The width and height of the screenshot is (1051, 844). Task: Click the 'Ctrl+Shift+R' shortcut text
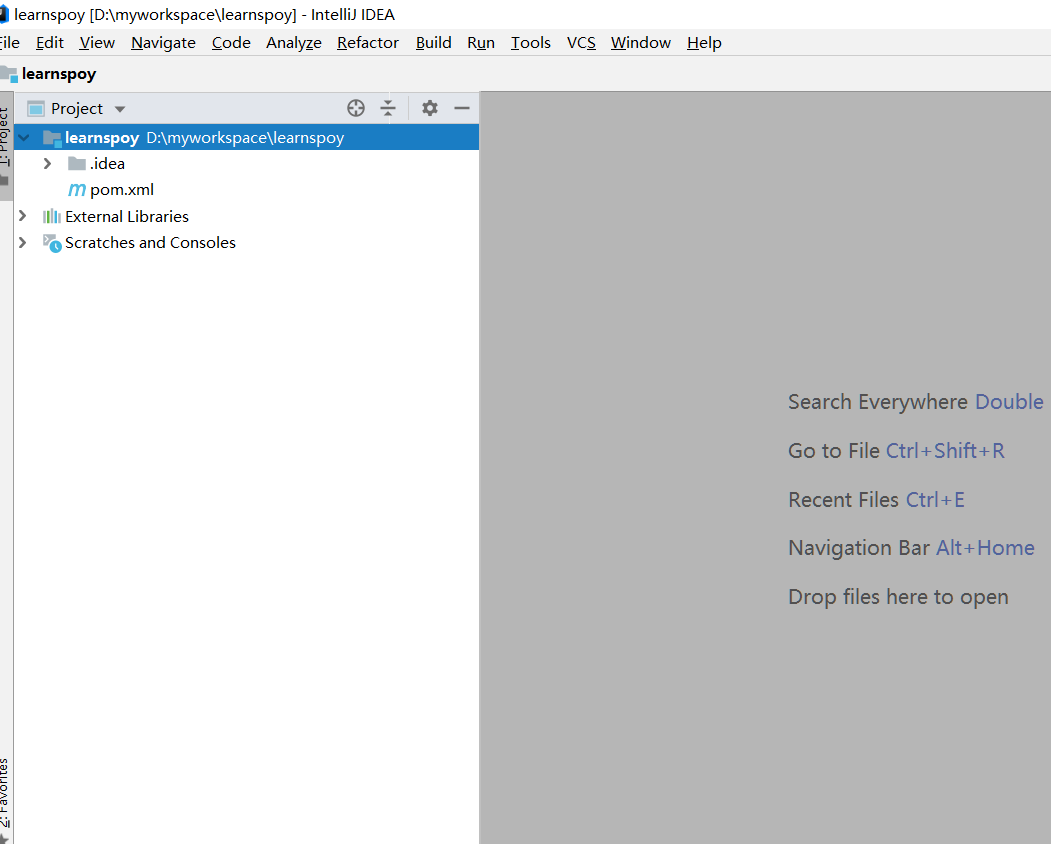point(945,450)
